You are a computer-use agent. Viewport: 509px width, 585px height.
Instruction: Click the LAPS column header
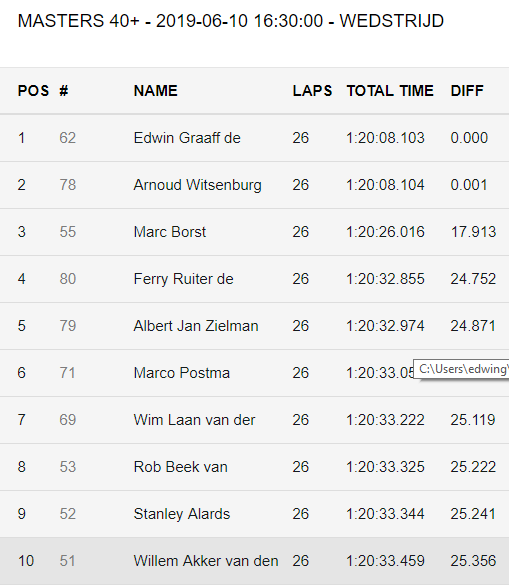click(312, 91)
